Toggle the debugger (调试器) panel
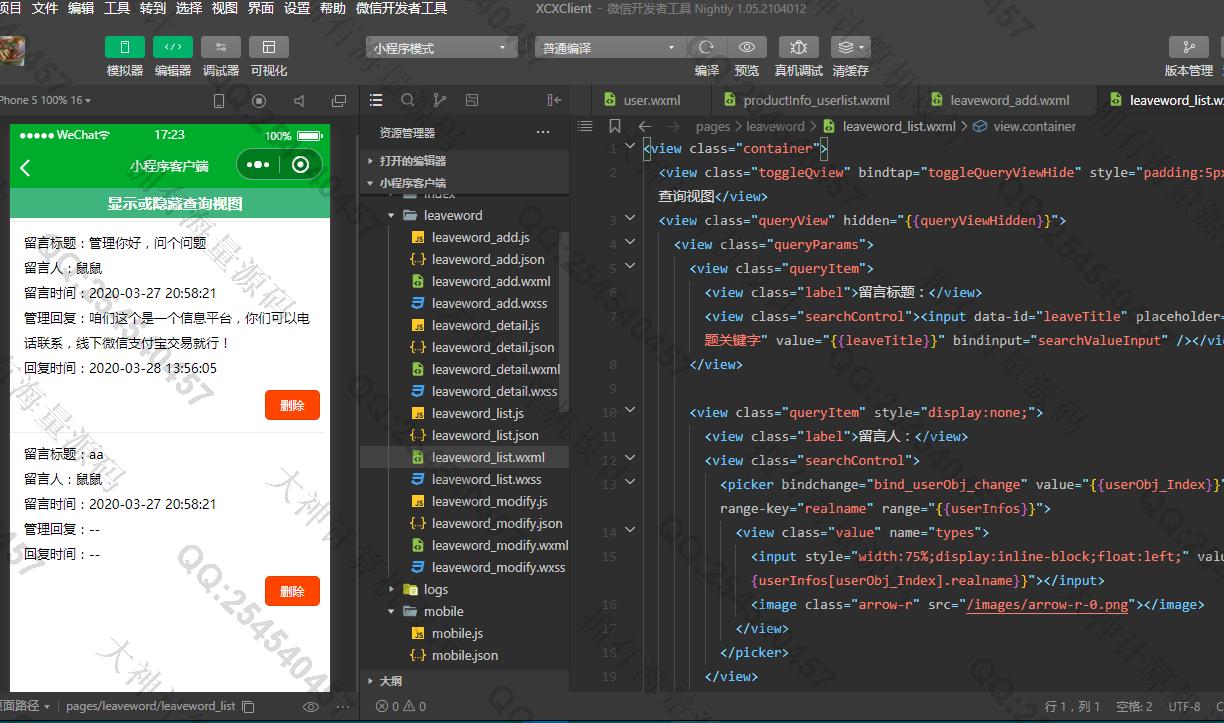Image resolution: width=1224 pixels, height=723 pixels. coord(221,47)
